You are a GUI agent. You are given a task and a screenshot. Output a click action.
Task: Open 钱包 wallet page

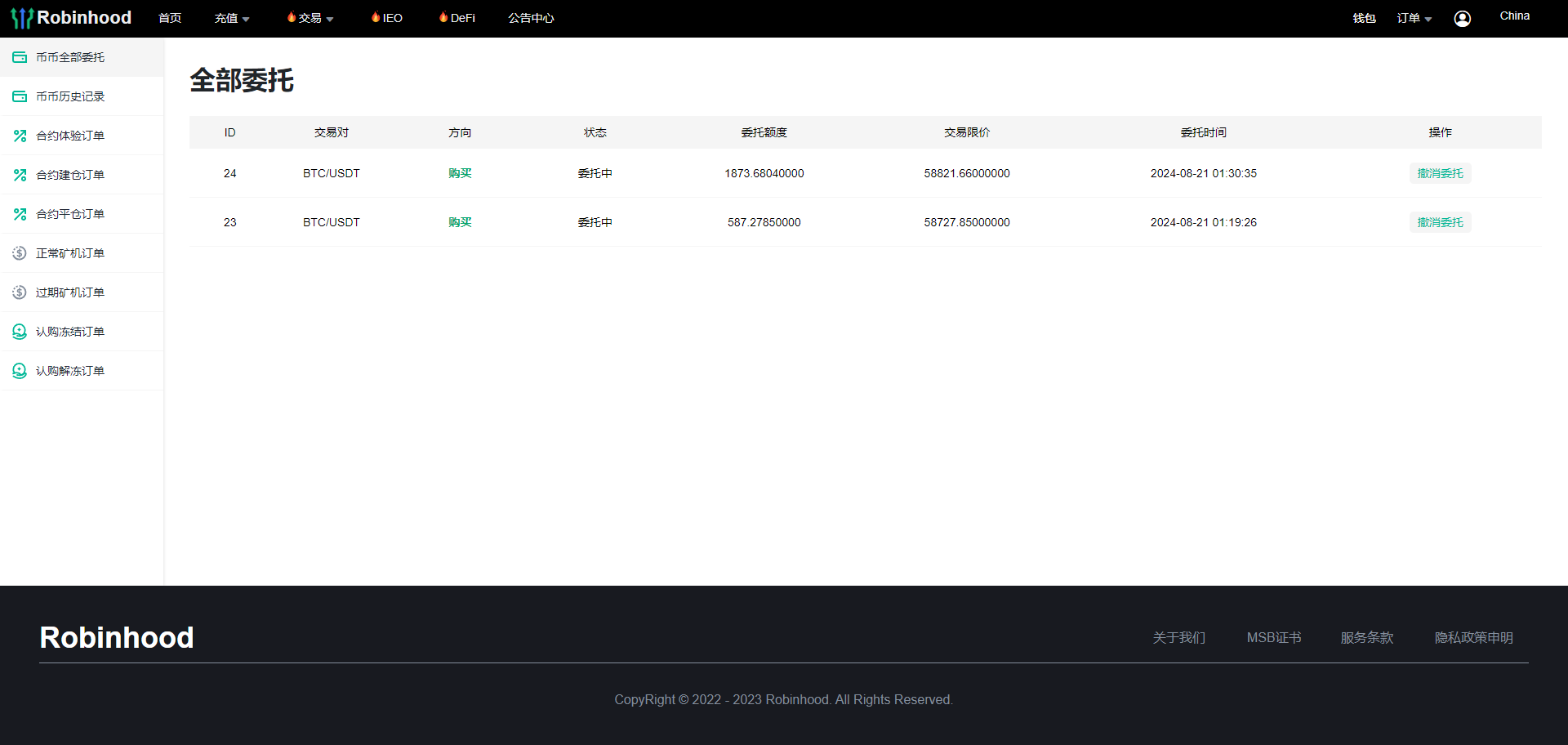click(x=1365, y=19)
